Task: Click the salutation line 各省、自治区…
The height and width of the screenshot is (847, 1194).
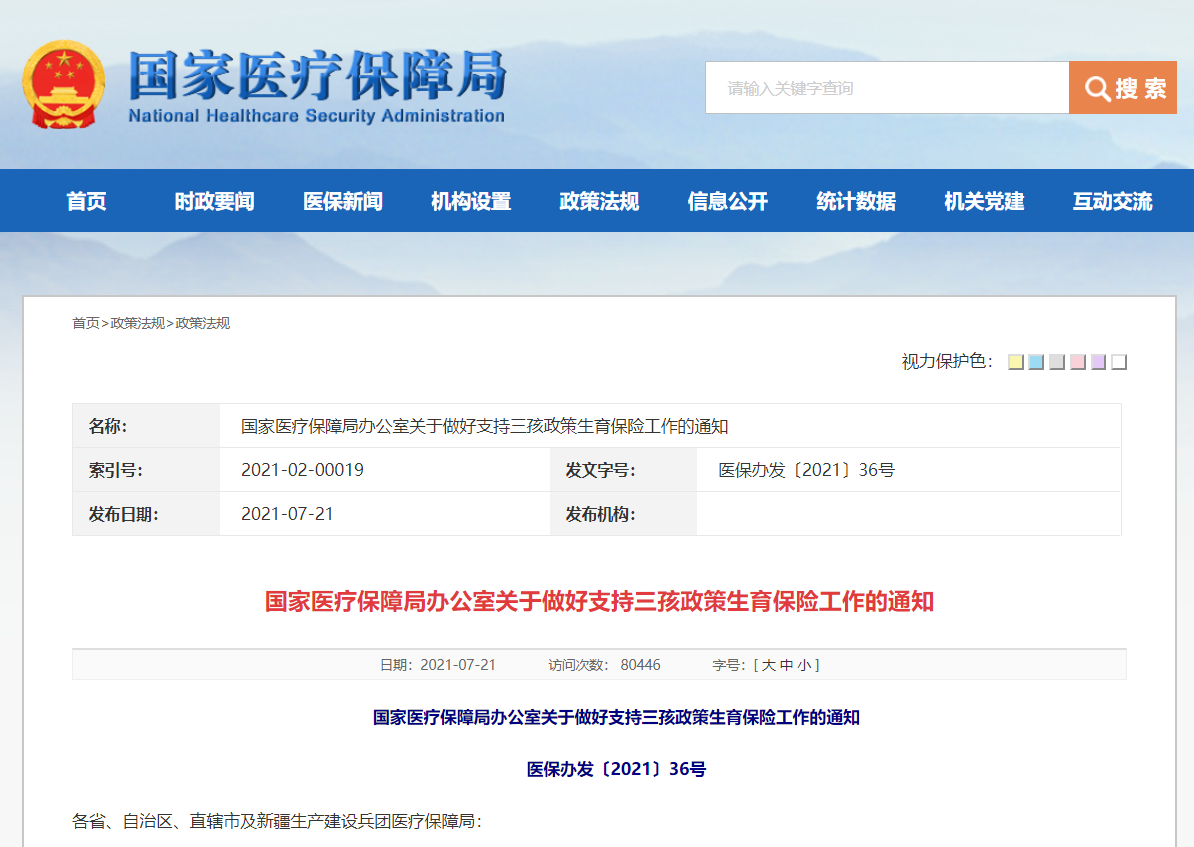Action: [x=277, y=821]
